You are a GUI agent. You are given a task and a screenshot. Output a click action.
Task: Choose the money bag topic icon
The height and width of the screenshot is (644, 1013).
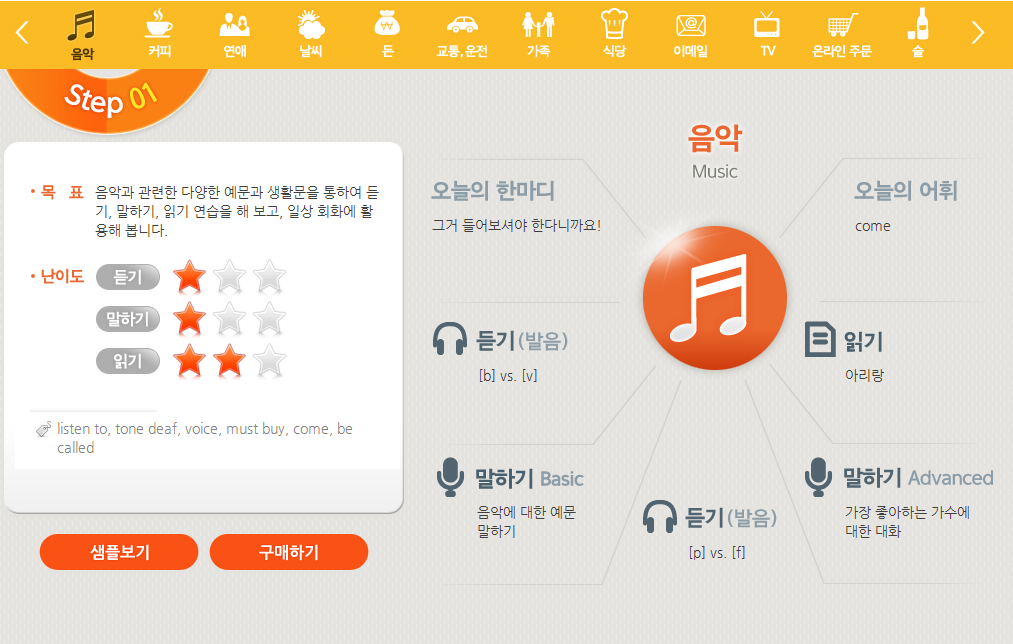click(x=387, y=25)
